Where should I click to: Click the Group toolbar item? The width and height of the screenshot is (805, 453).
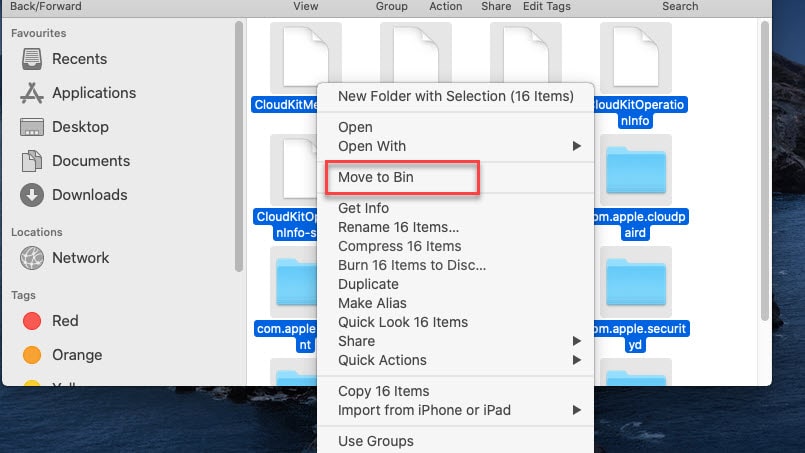tap(392, 6)
